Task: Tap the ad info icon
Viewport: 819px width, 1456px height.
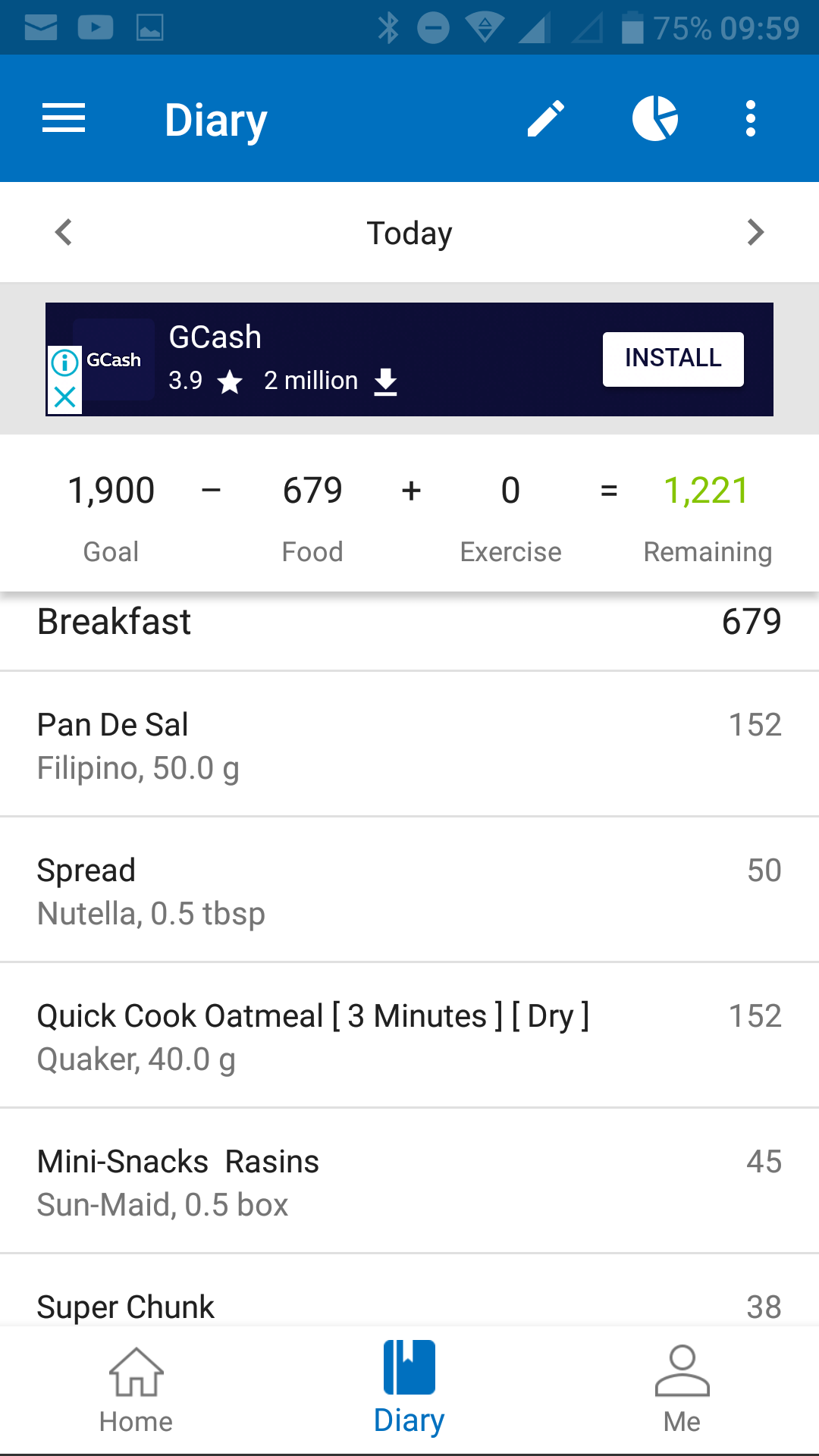Action: [65, 362]
